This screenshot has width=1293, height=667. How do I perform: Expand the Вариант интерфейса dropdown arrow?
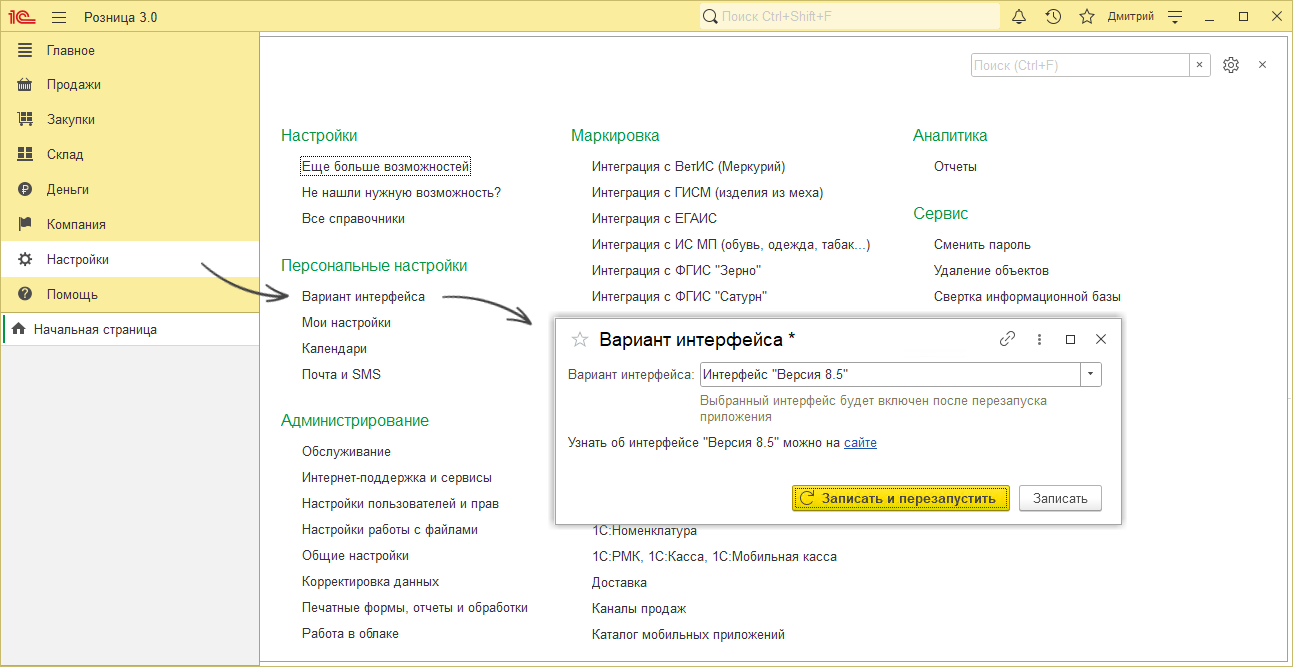(x=1090, y=375)
